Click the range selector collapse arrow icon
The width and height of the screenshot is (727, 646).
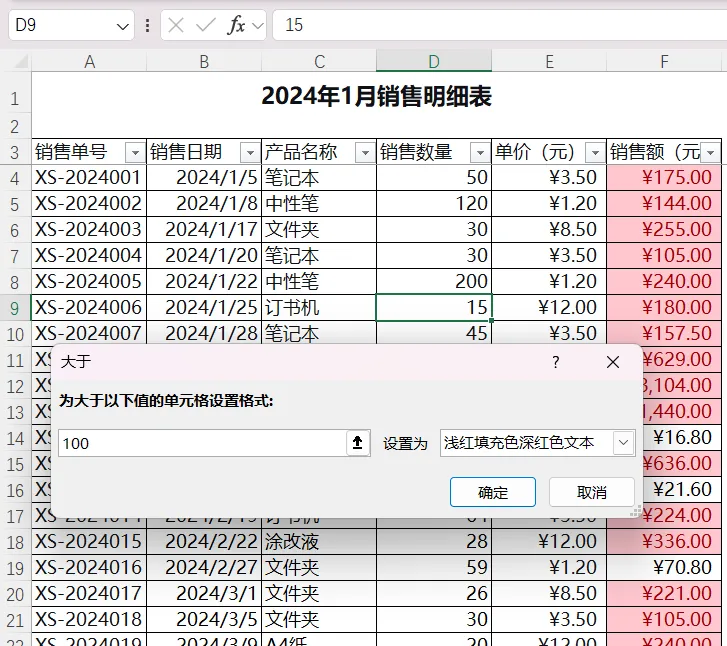(x=357, y=443)
